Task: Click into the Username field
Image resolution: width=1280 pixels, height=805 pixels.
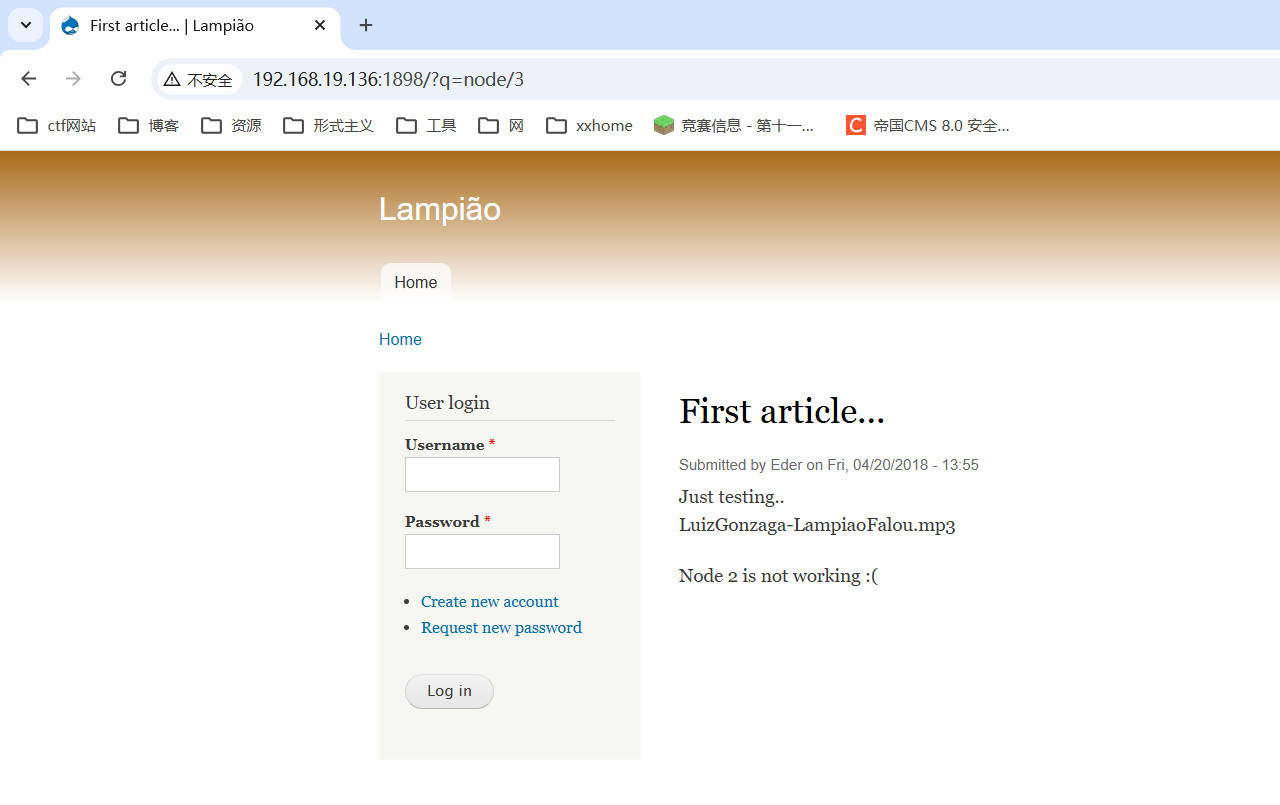Action: point(482,475)
